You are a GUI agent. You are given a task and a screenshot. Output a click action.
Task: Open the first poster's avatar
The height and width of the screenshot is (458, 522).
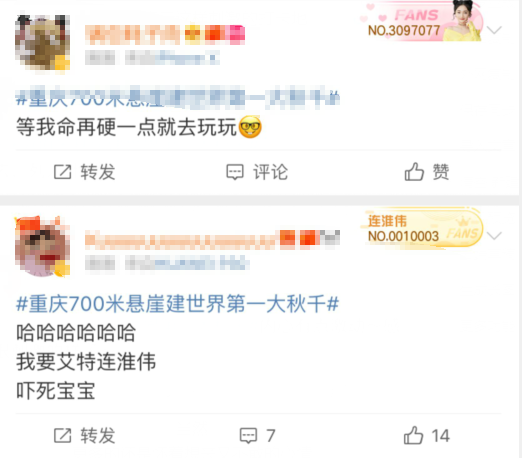coord(42,42)
